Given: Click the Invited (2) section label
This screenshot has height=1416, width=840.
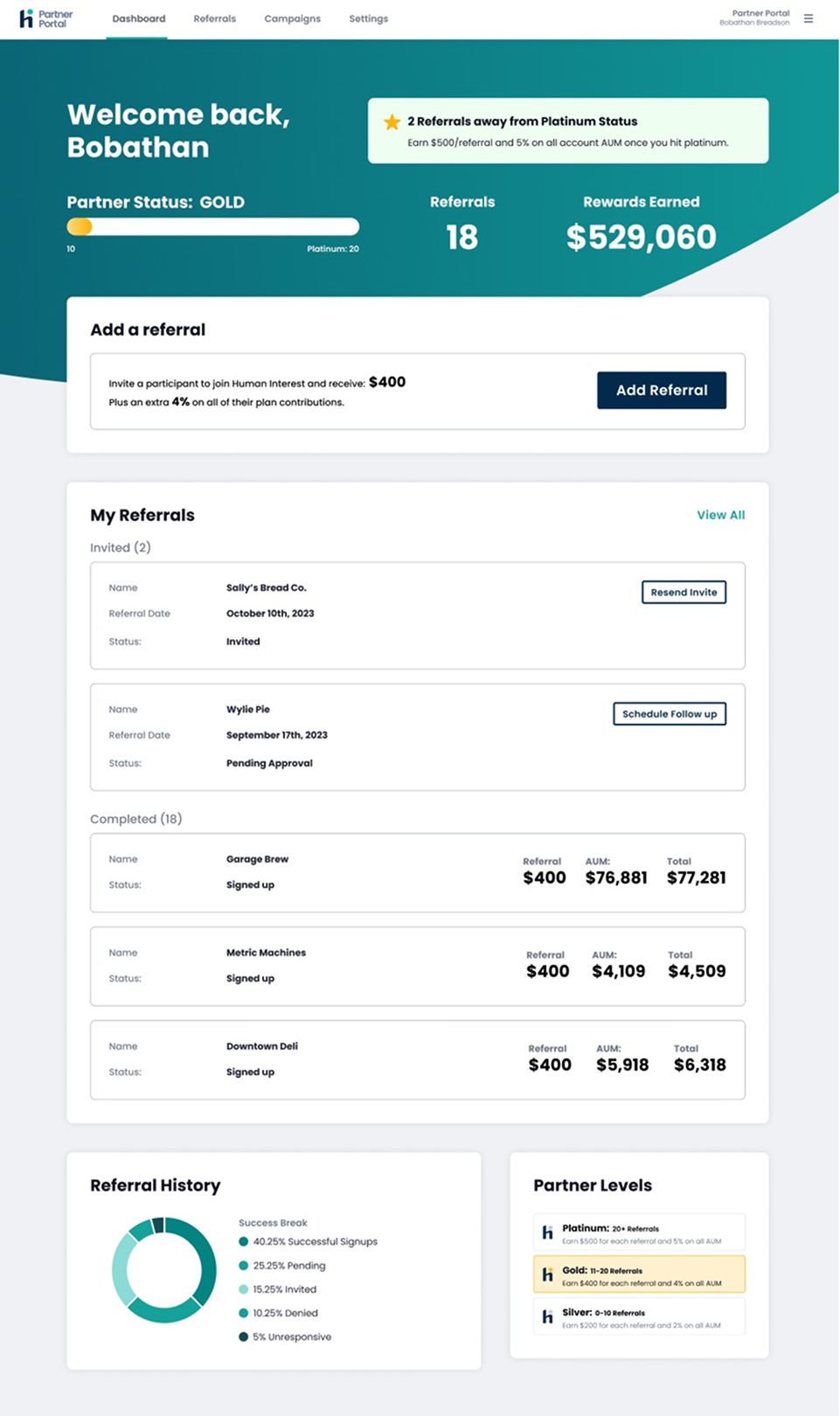Looking at the screenshot, I should click(x=121, y=547).
